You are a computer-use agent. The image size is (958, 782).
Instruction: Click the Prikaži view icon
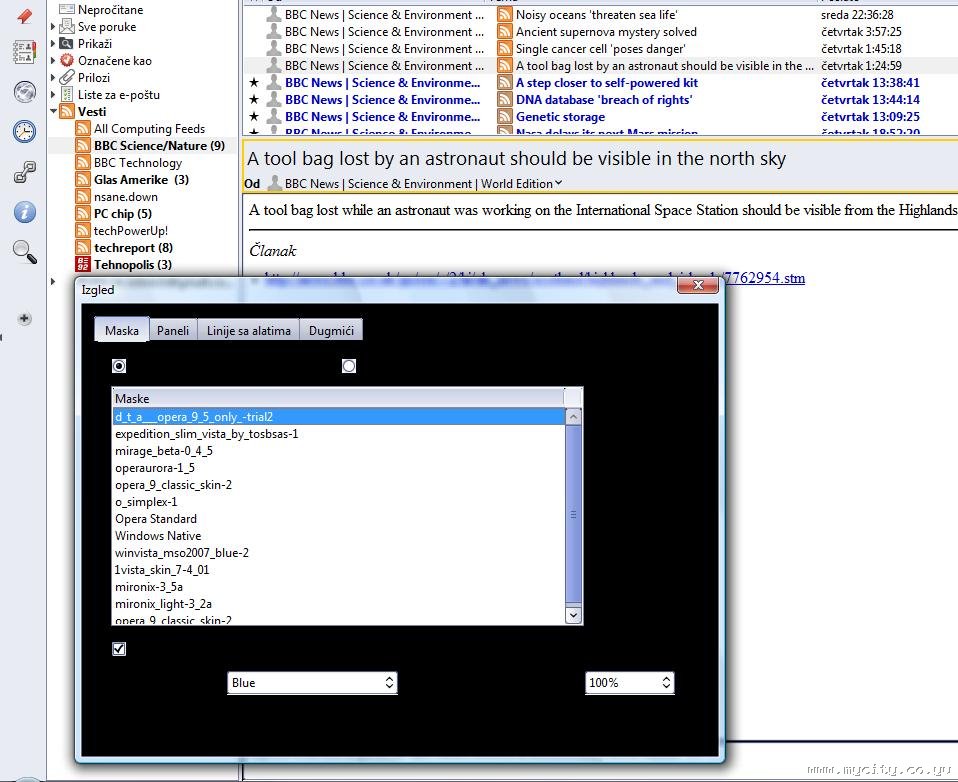pyautogui.click(x=67, y=43)
